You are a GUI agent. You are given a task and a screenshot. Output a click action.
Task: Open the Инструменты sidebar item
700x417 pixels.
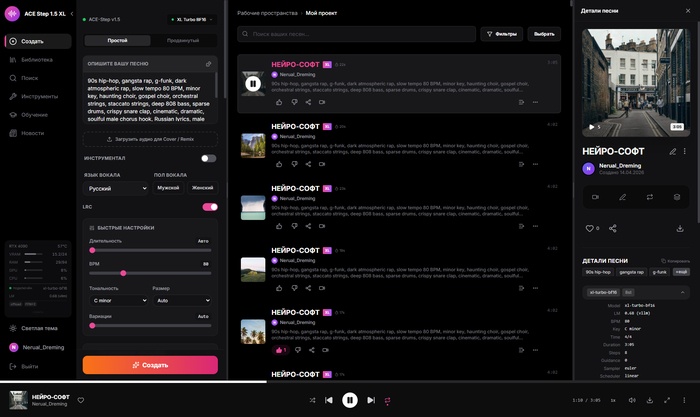click(38, 96)
